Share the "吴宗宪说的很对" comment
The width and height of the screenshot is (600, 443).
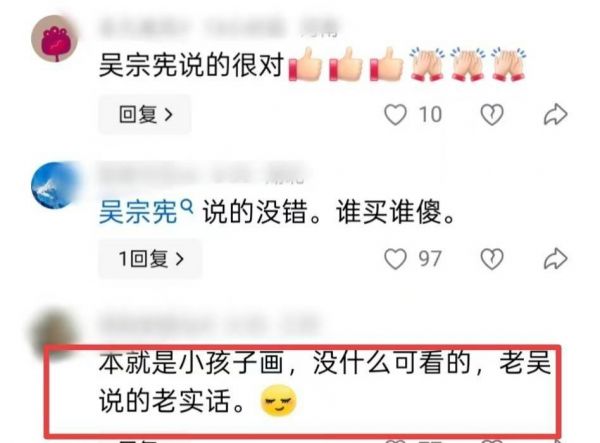point(555,114)
